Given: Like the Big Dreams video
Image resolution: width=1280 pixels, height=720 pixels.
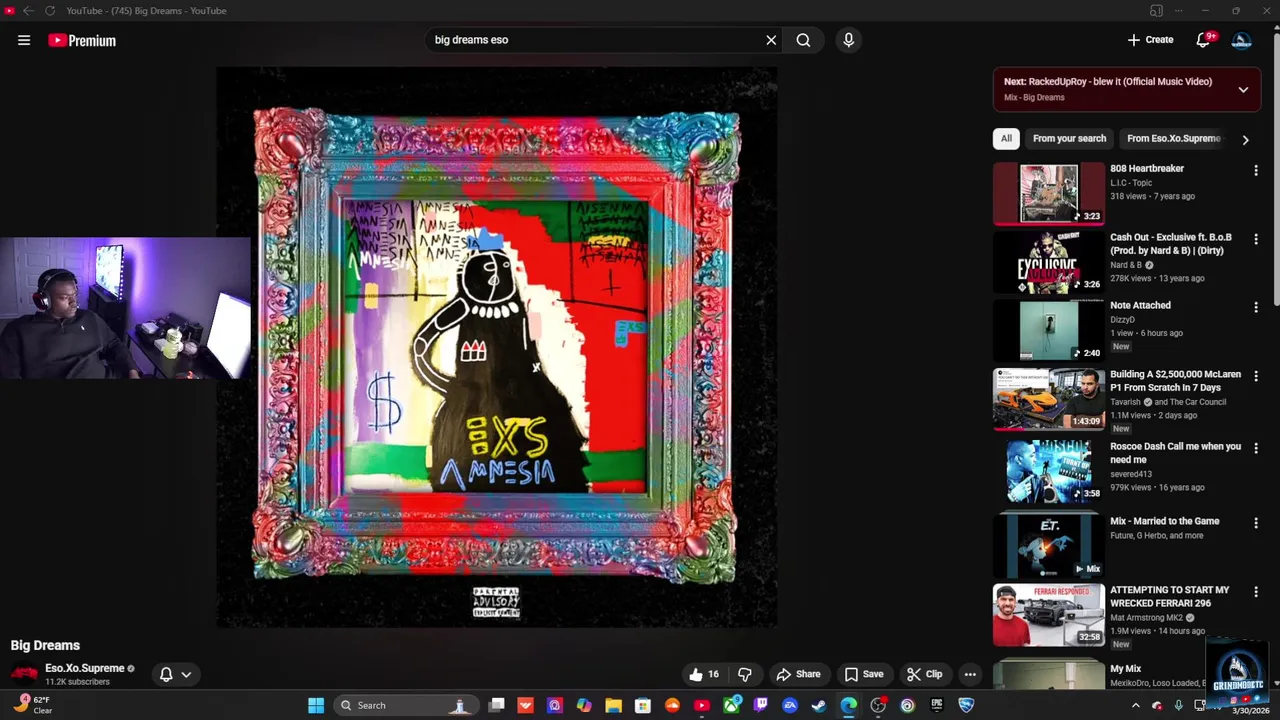Looking at the screenshot, I should tap(705, 675).
